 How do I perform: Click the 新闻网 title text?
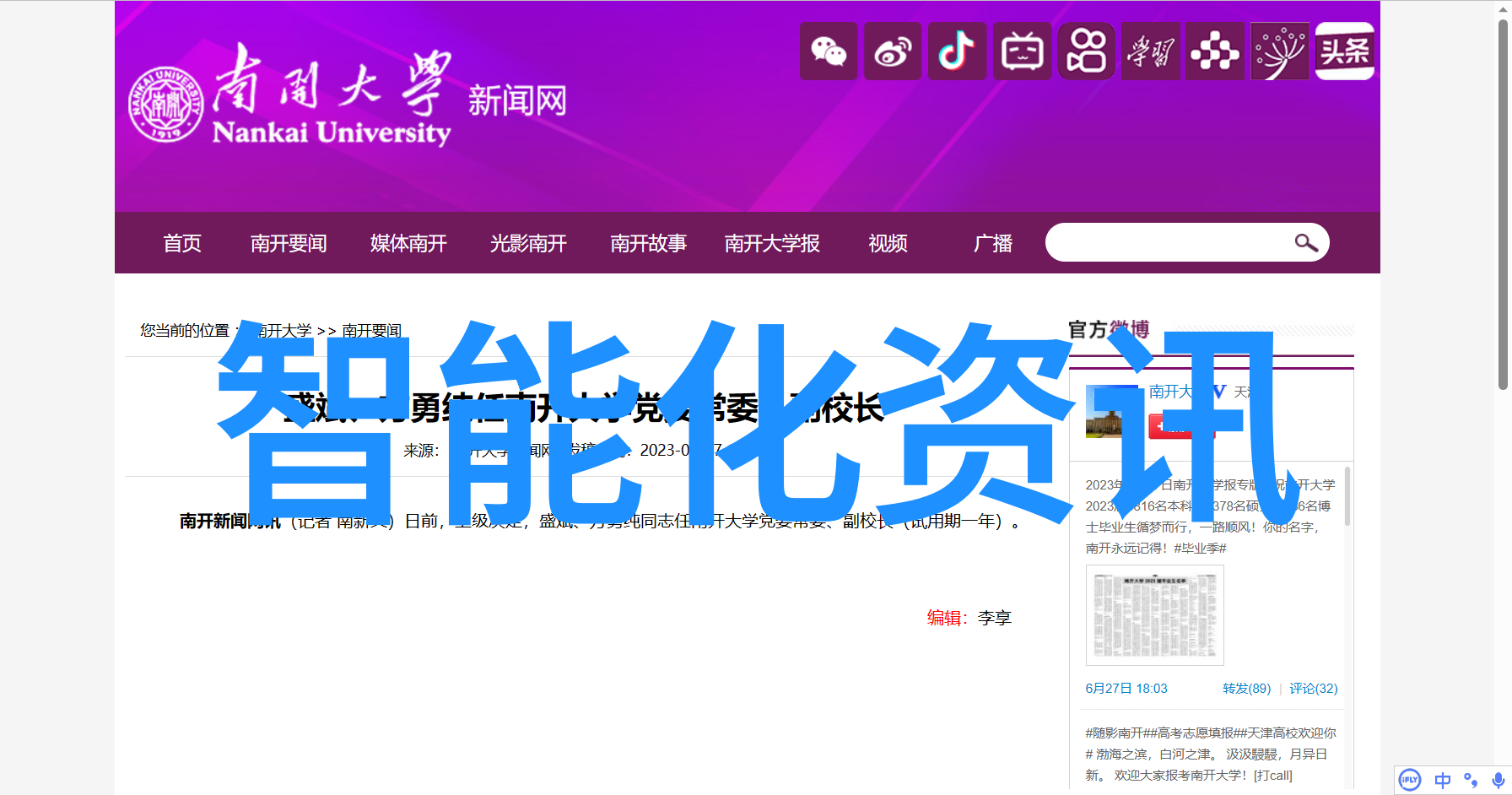(517, 101)
